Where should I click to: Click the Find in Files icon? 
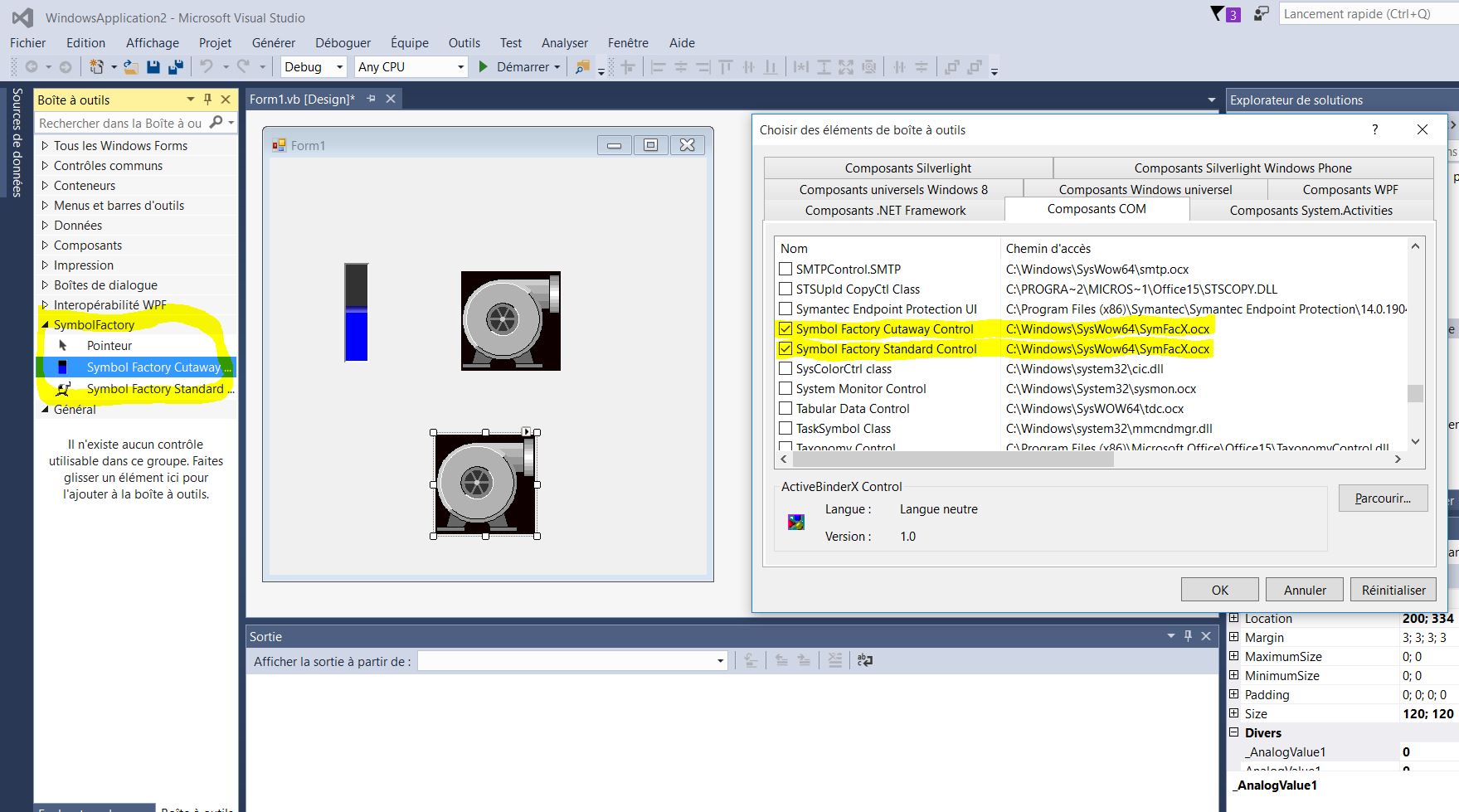[583, 66]
